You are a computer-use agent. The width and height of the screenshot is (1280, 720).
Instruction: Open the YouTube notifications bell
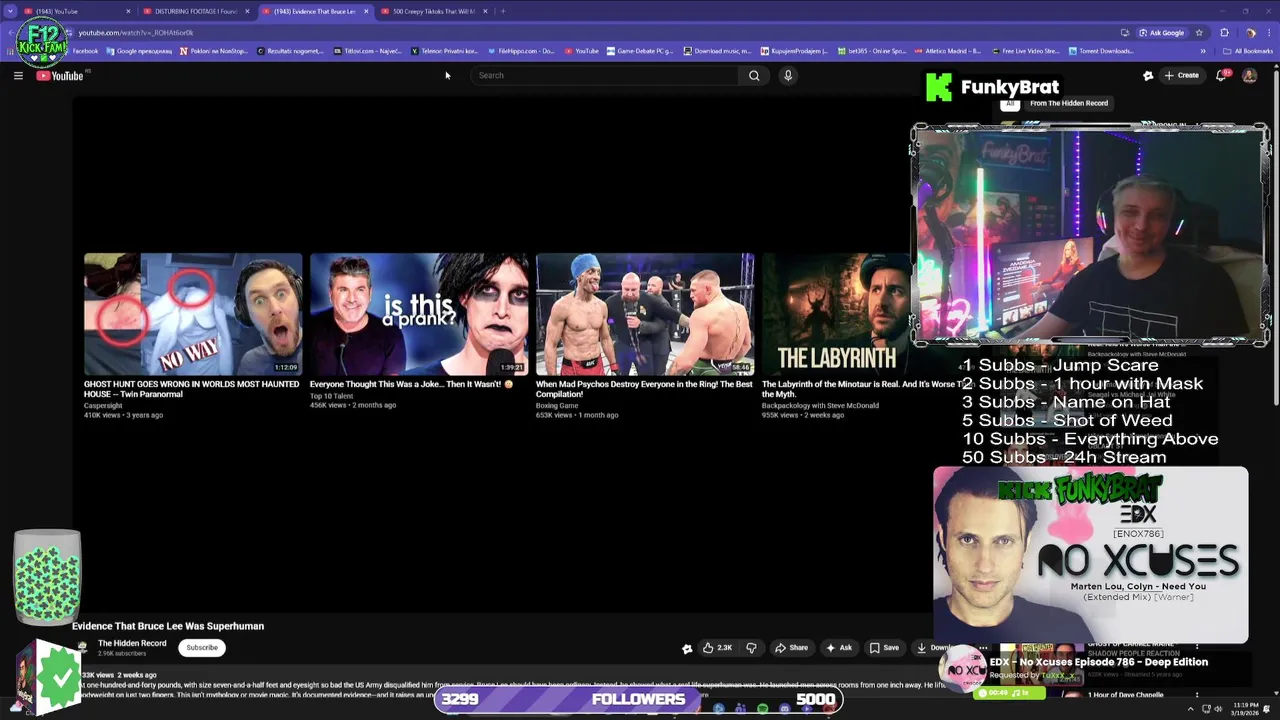[1221, 75]
